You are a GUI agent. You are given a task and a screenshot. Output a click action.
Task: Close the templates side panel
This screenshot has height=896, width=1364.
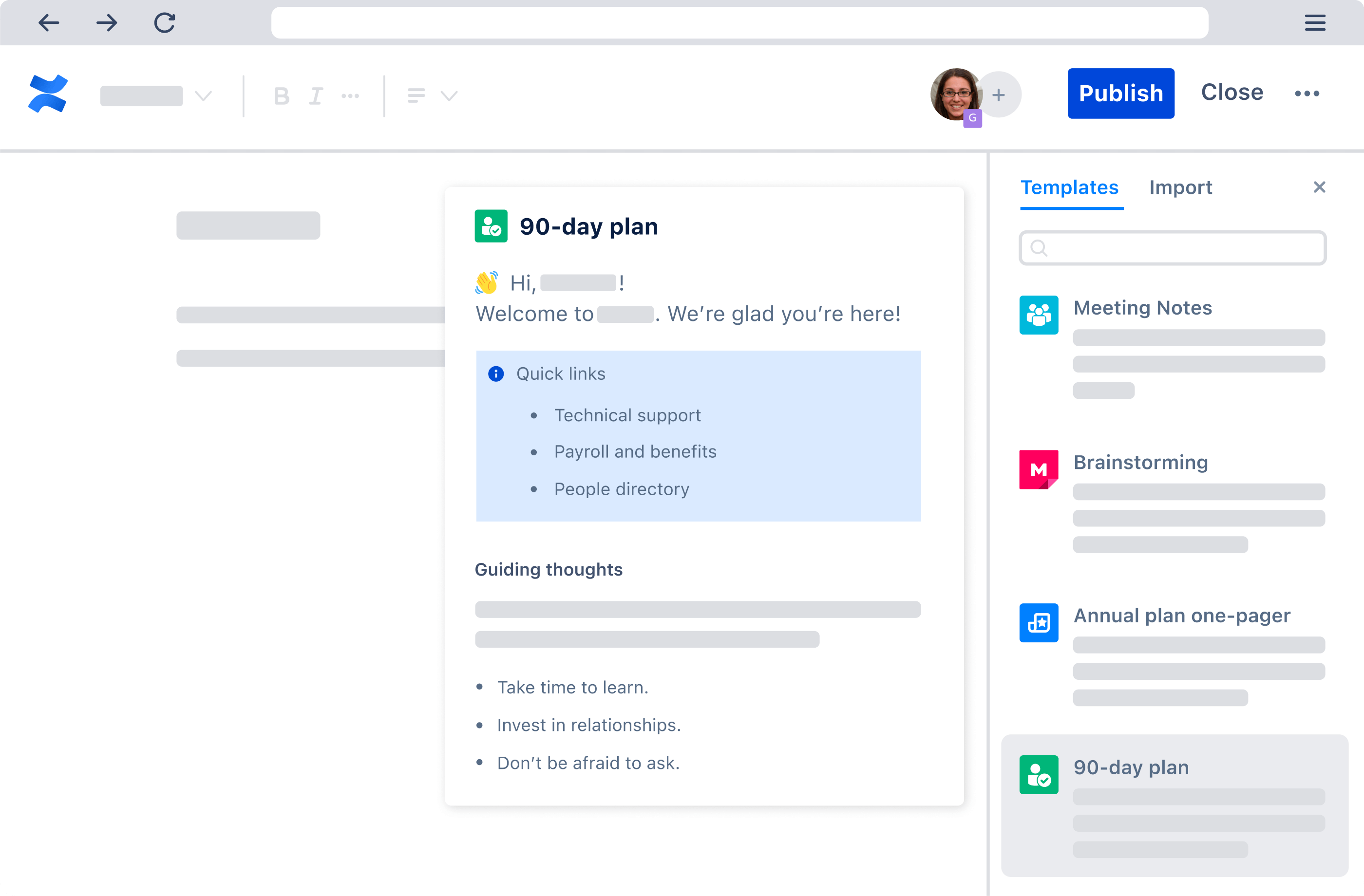[1319, 187]
